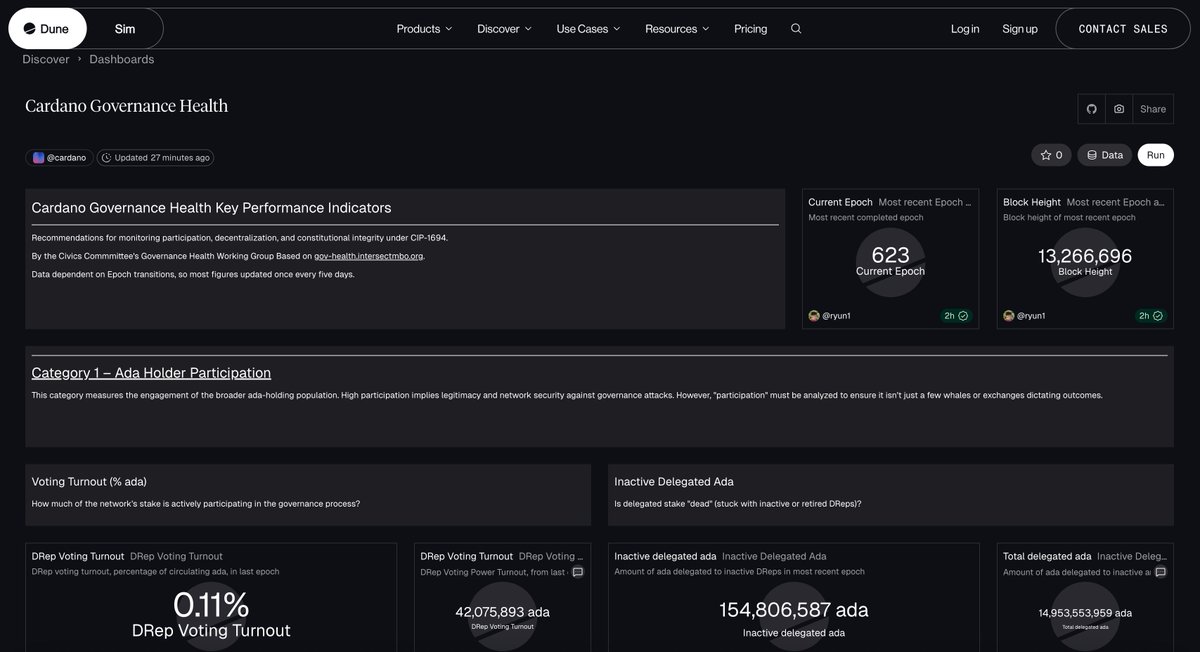This screenshot has width=1200, height=652.
Task: Open the Current Epoch card title
Action: tap(840, 202)
